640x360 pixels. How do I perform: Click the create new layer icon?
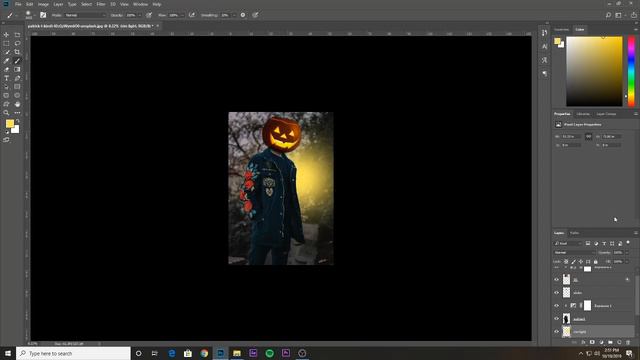(x=619, y=342)
